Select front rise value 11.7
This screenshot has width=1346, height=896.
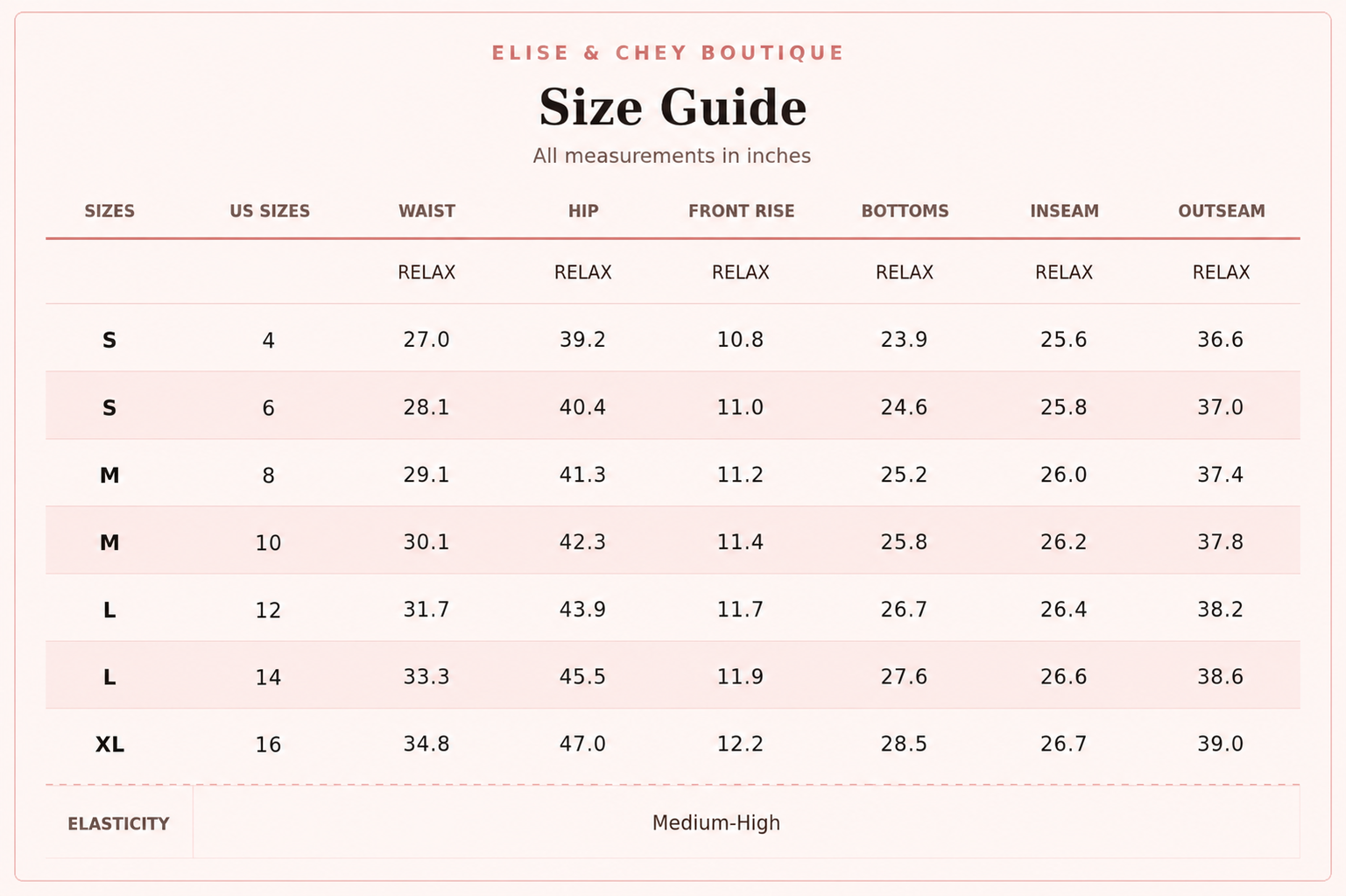(x=740, y=610)
